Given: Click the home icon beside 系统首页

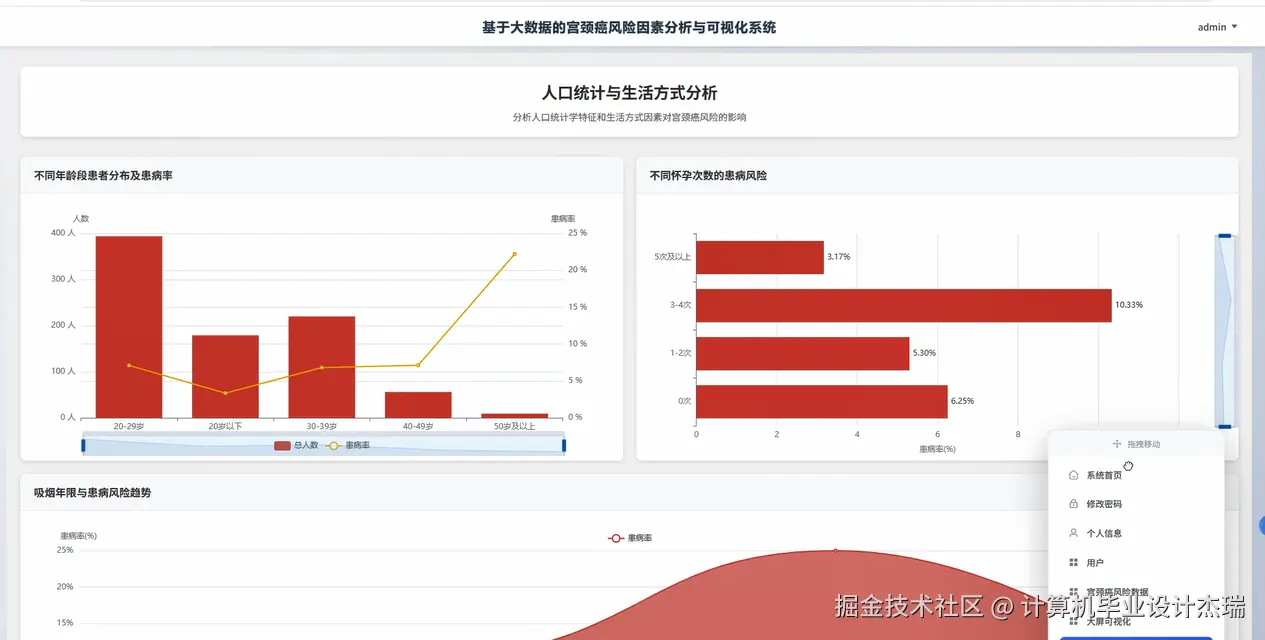Looking at the screenshot, I should (1073, 475).
